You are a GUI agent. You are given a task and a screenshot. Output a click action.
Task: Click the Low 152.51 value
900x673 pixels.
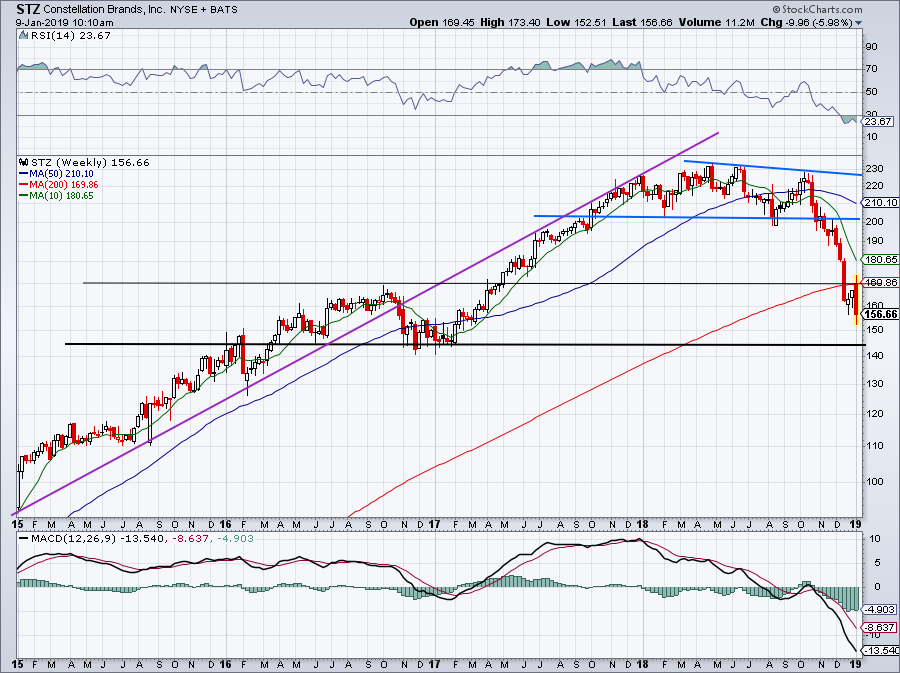click(577, 22)
